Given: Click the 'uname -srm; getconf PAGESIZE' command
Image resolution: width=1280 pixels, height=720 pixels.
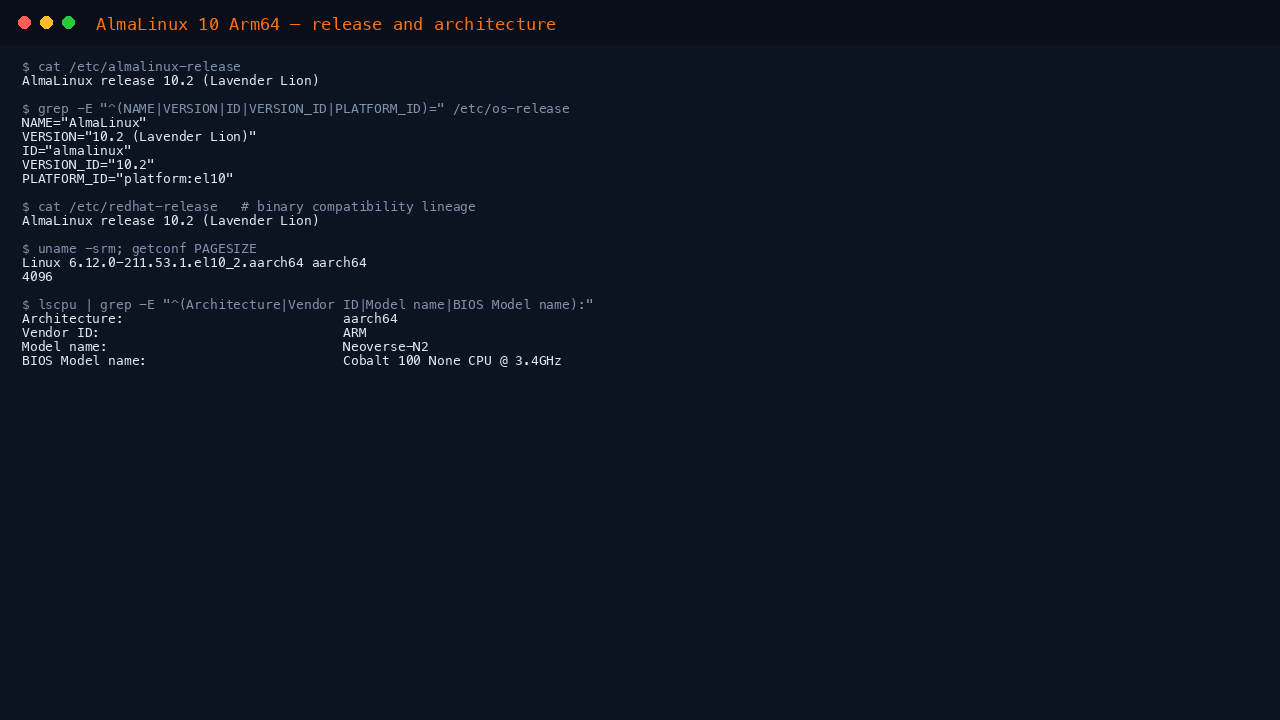Looking at the screenshot, I should [x=147, y=249].
